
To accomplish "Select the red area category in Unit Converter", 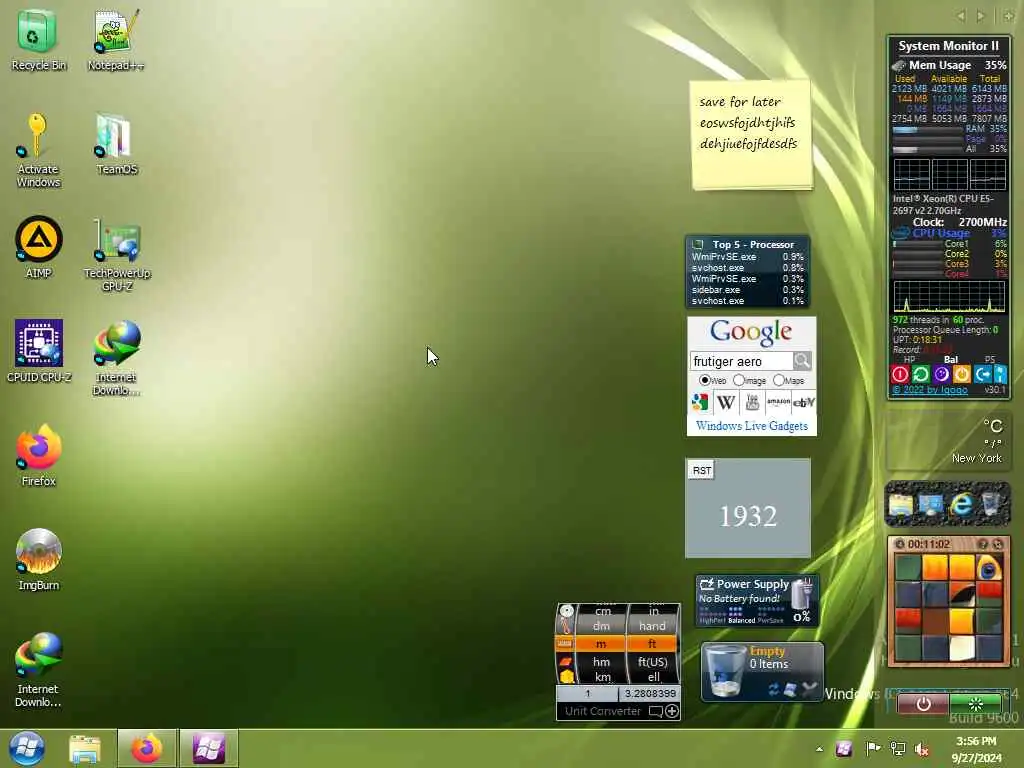I will (x=566, y=661).
